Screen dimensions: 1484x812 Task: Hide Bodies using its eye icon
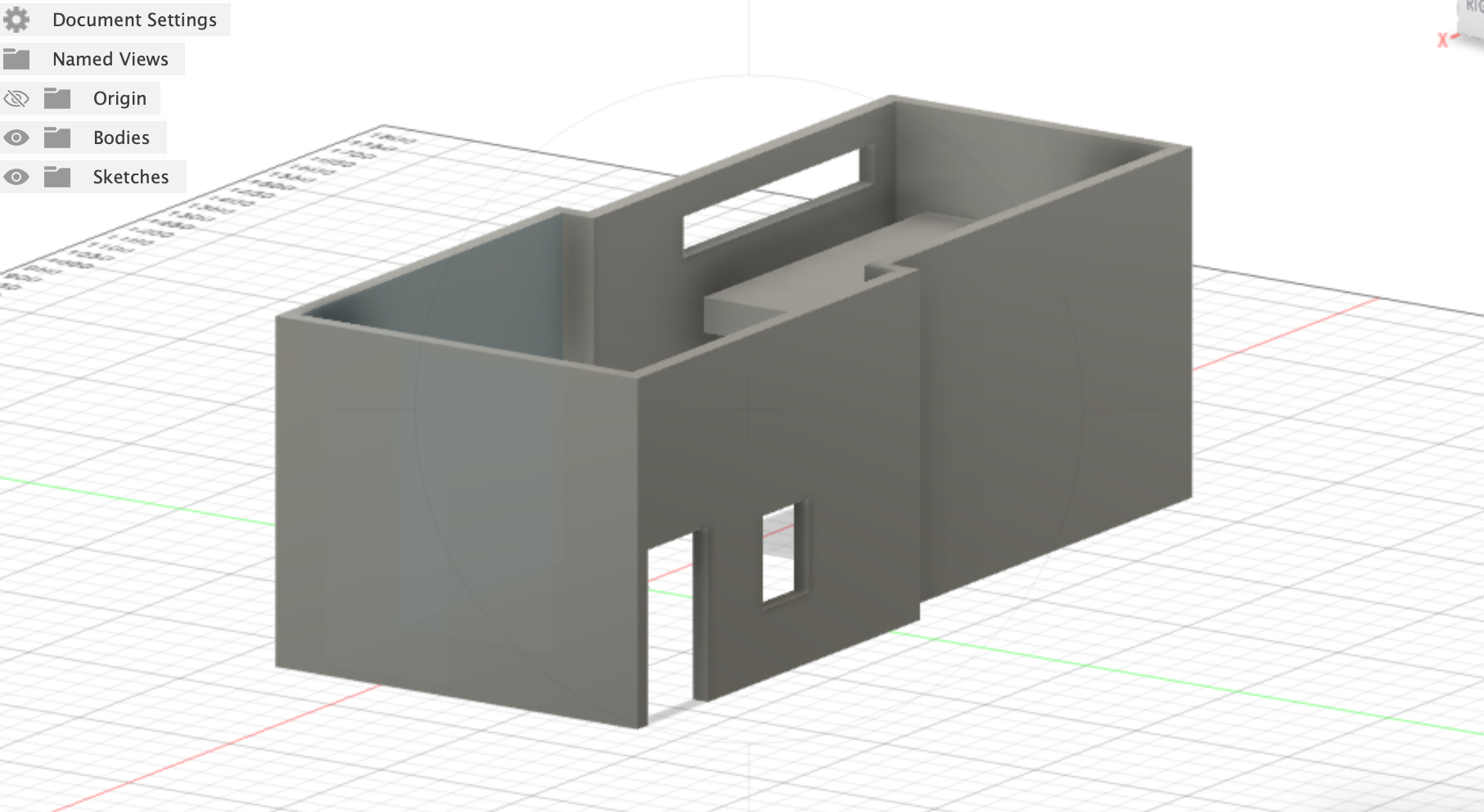tap(16, 138)
